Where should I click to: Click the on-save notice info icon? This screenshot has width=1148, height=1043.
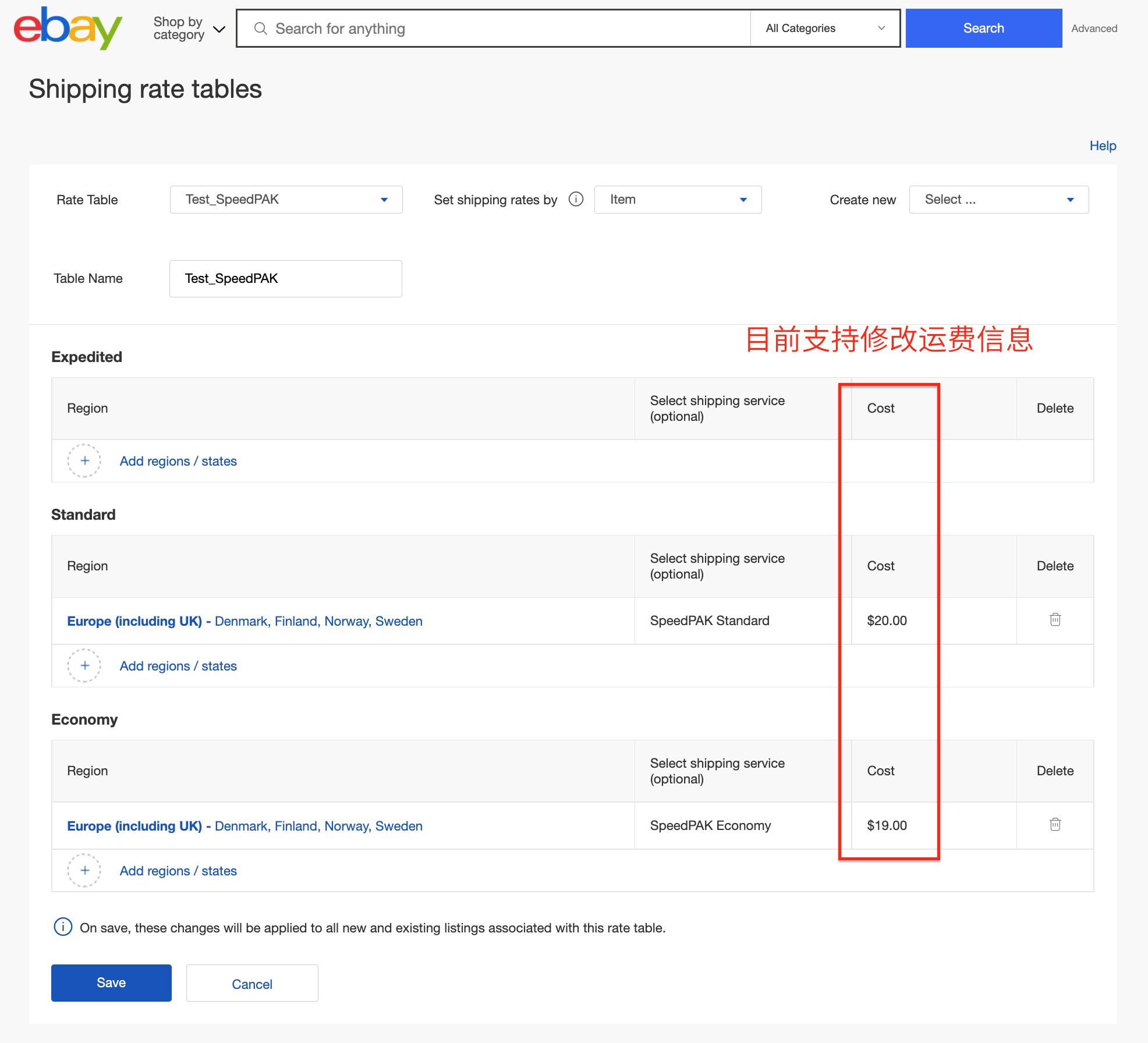(63, 927)
